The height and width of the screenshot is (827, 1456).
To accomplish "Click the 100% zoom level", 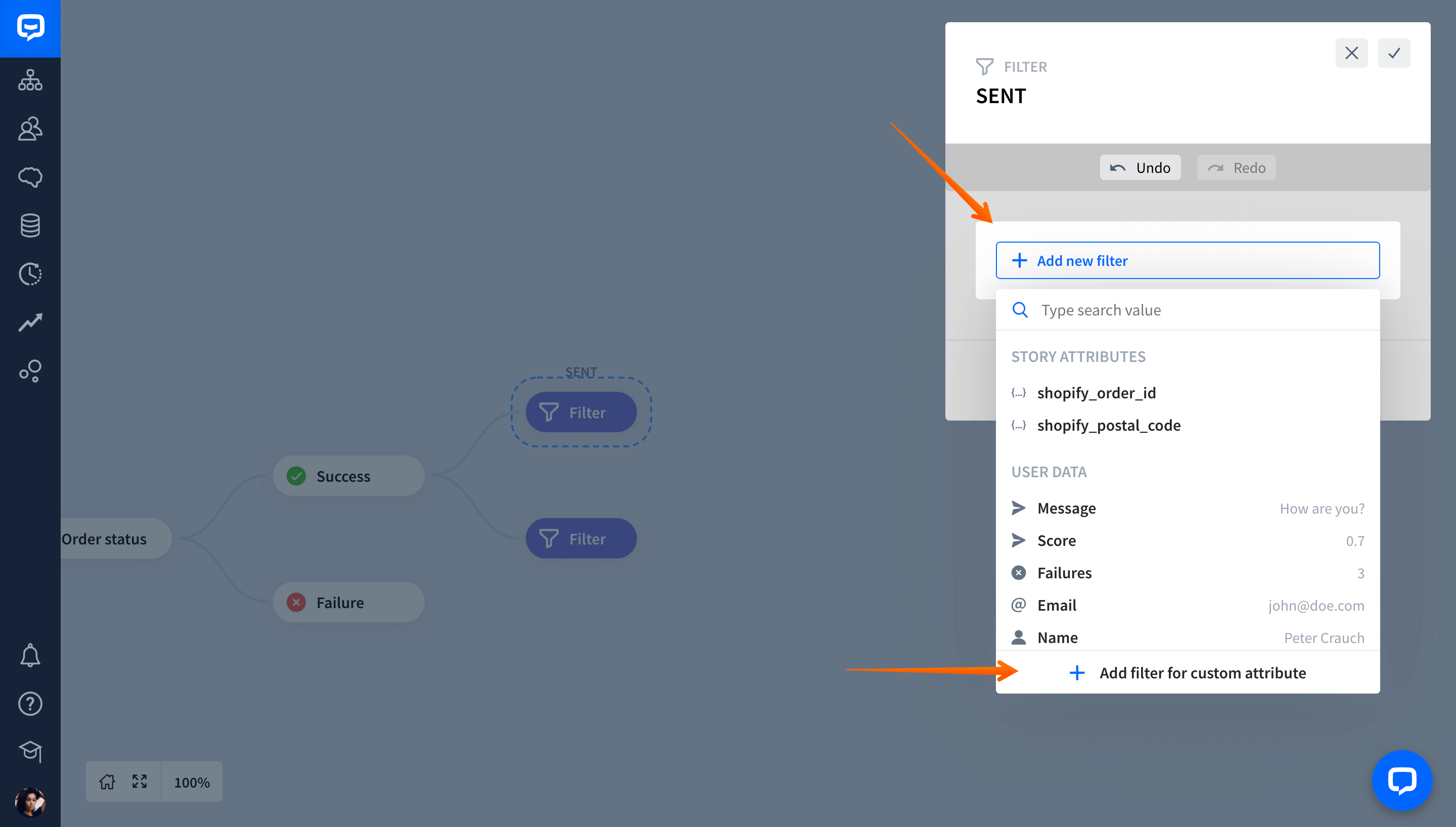I will 192,782.
